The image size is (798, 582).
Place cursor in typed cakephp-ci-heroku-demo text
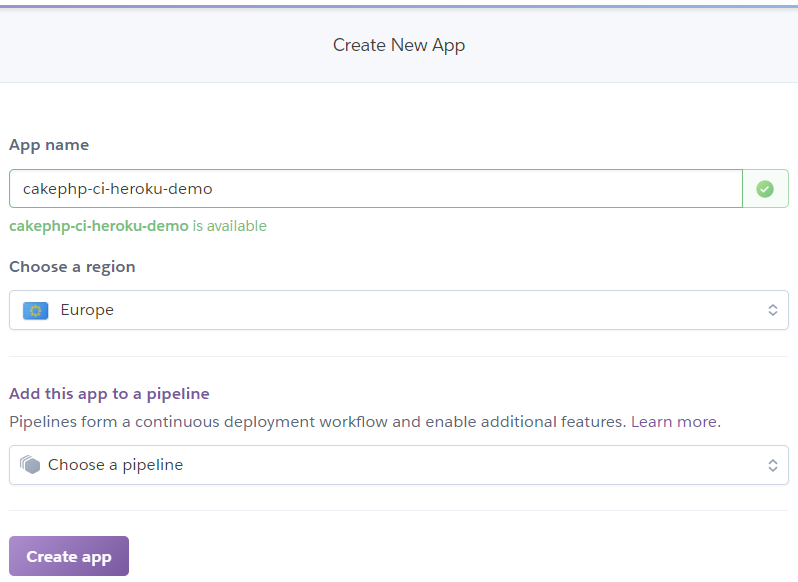[x=118, y=189]
